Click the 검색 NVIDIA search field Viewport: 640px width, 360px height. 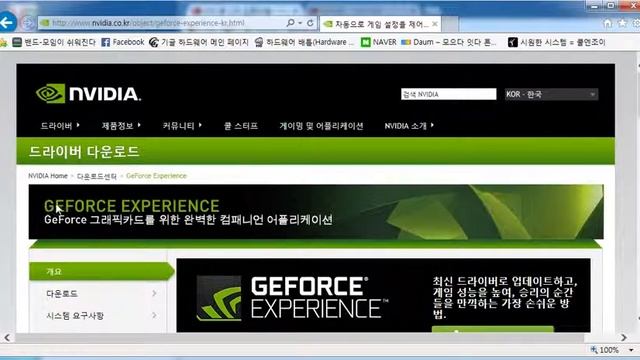click(x=449, y=94)
